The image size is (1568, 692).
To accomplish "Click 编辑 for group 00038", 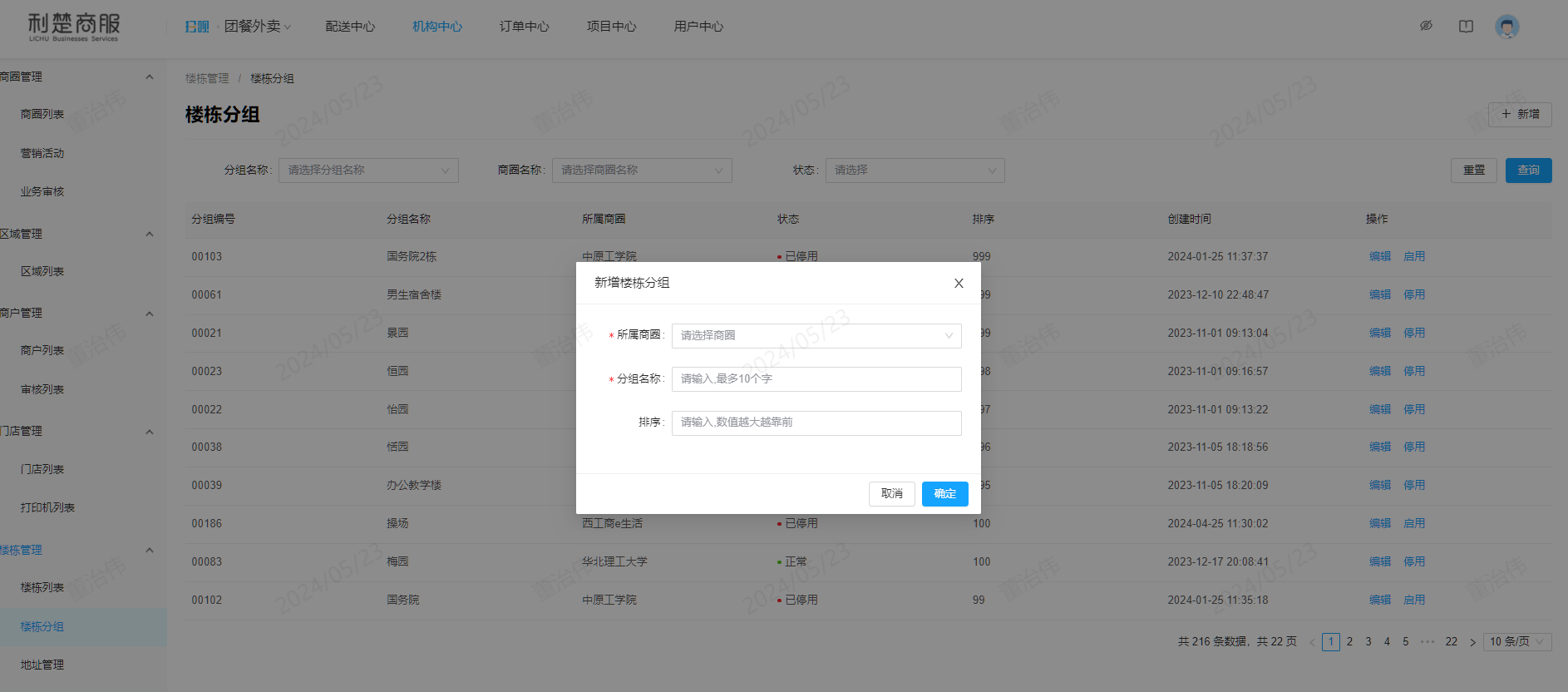I will (x=1380, y=447).
